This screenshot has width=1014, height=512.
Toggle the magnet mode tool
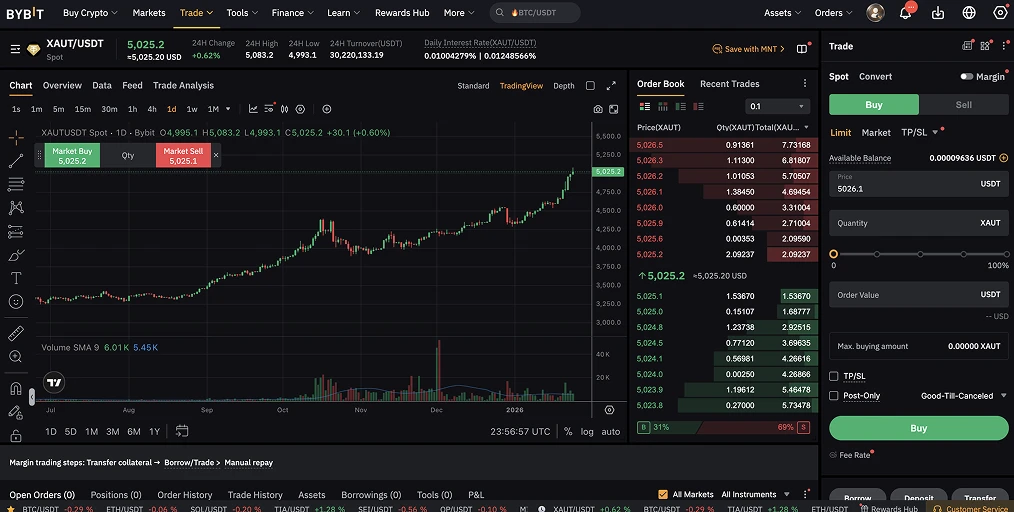tap(16, 389)
